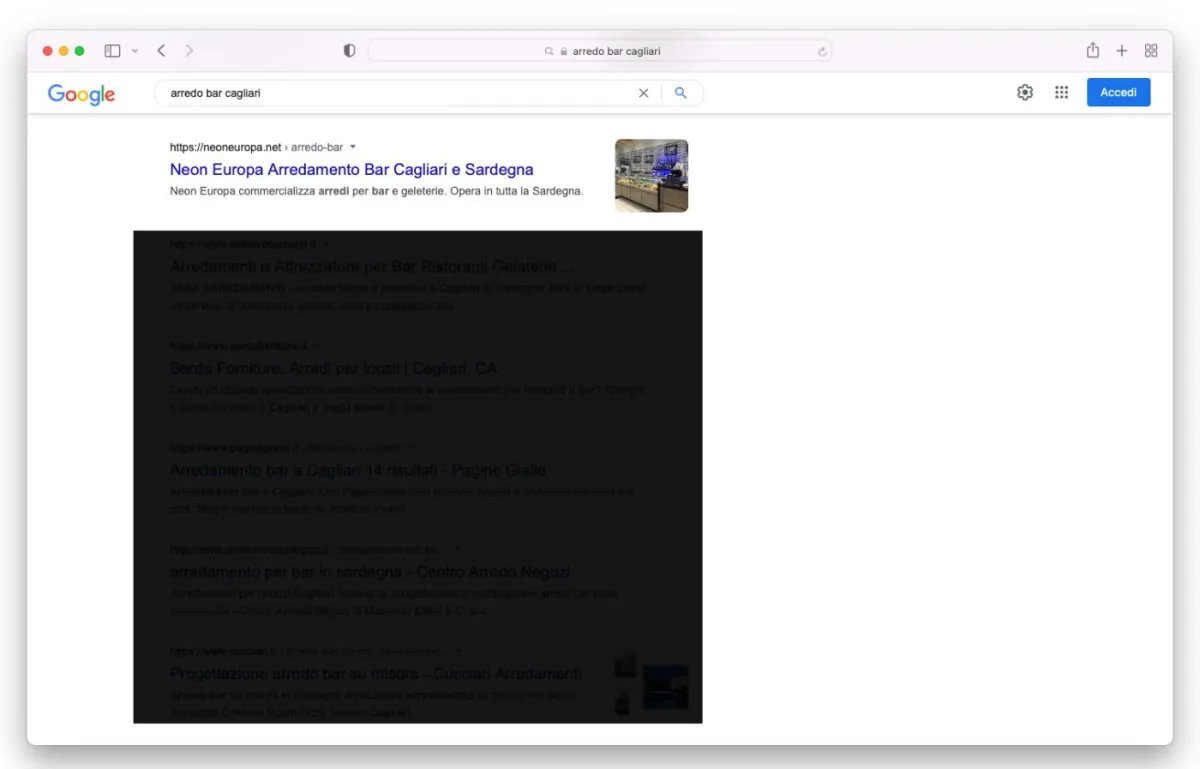
Task: Open the Safari share icon
Action: (x=1093, y=50)
